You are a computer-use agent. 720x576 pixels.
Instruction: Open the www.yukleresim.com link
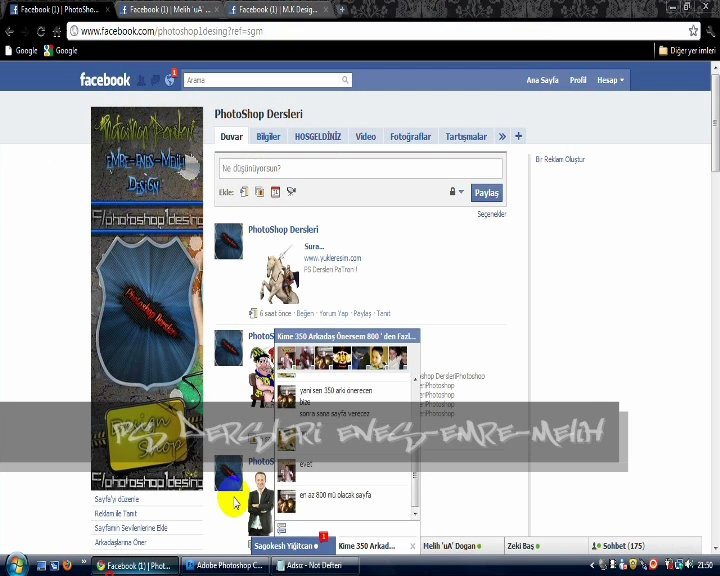point(332,258)
